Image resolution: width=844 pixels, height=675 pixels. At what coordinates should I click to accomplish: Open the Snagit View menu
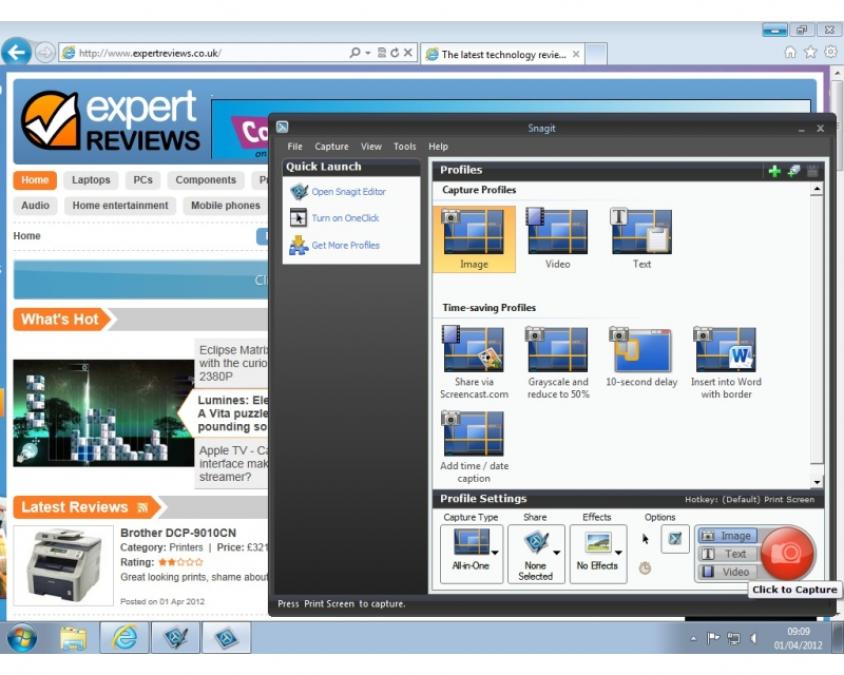pyautogui.click(x=371, y=146)
